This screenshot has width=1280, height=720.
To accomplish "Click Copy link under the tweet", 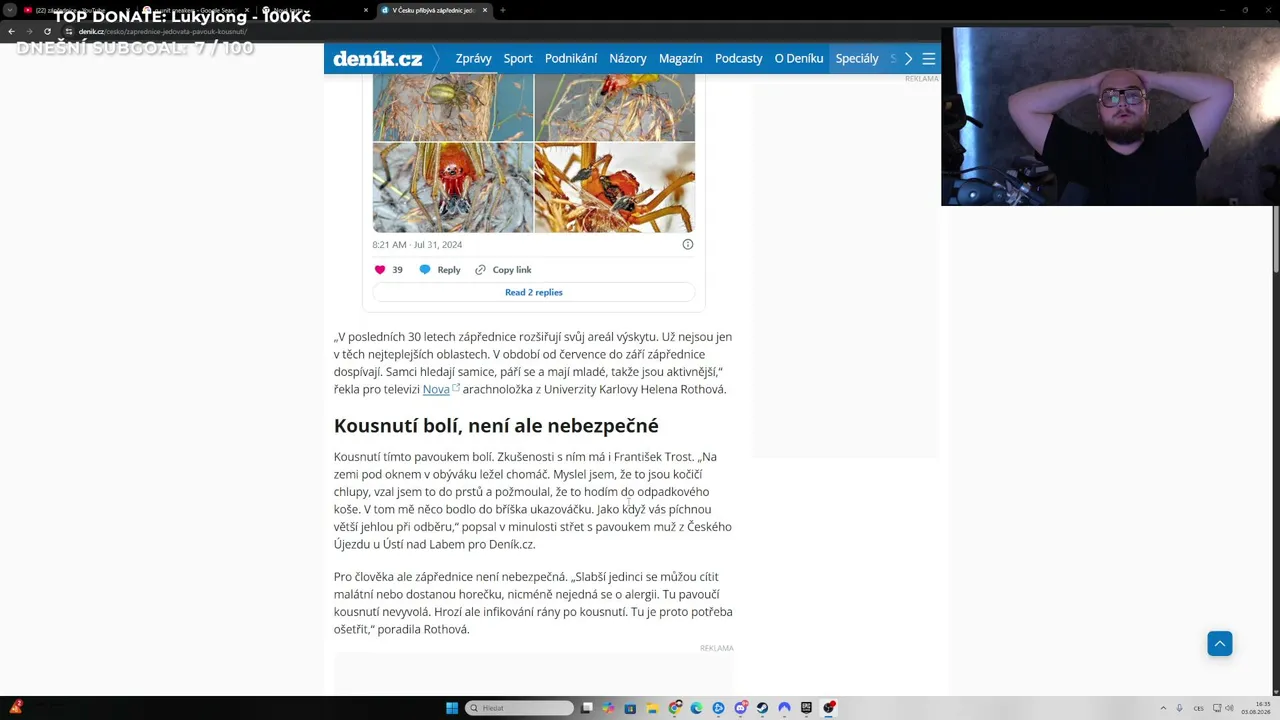I will click(503, 270).
